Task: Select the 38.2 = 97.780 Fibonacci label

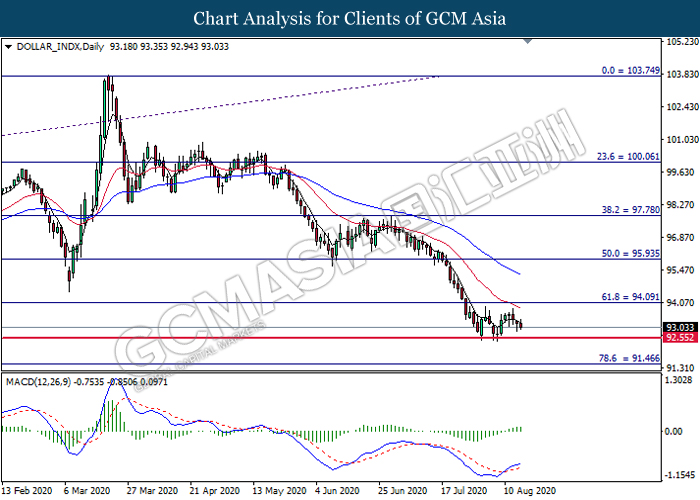Action: pyautogui.click(x=630, y=209)
